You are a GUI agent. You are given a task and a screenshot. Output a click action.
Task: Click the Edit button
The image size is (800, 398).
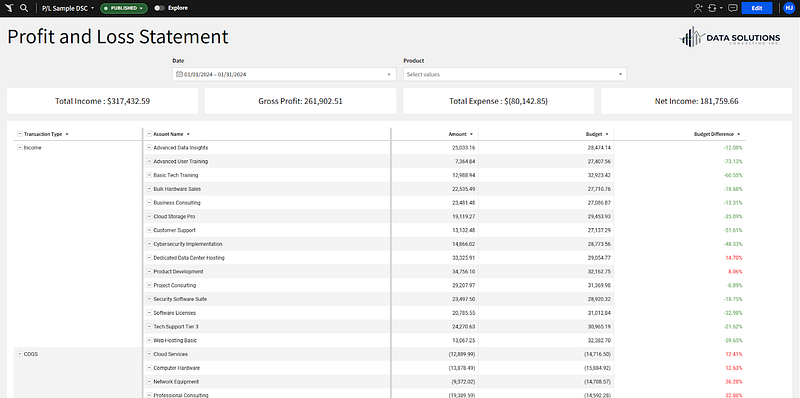(x=757, y=8)
